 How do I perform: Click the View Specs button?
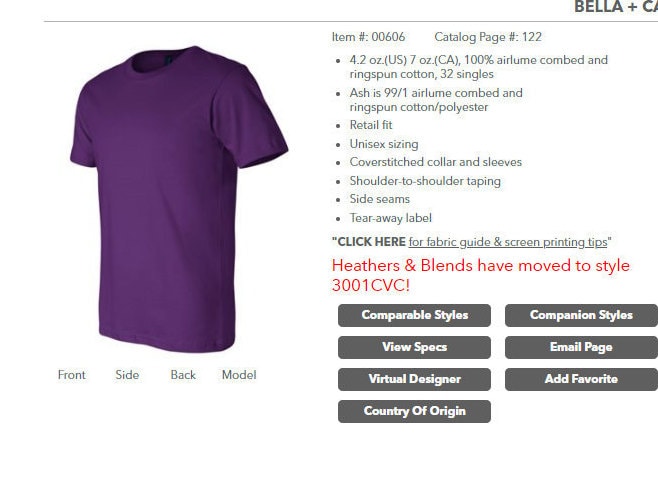414,347
